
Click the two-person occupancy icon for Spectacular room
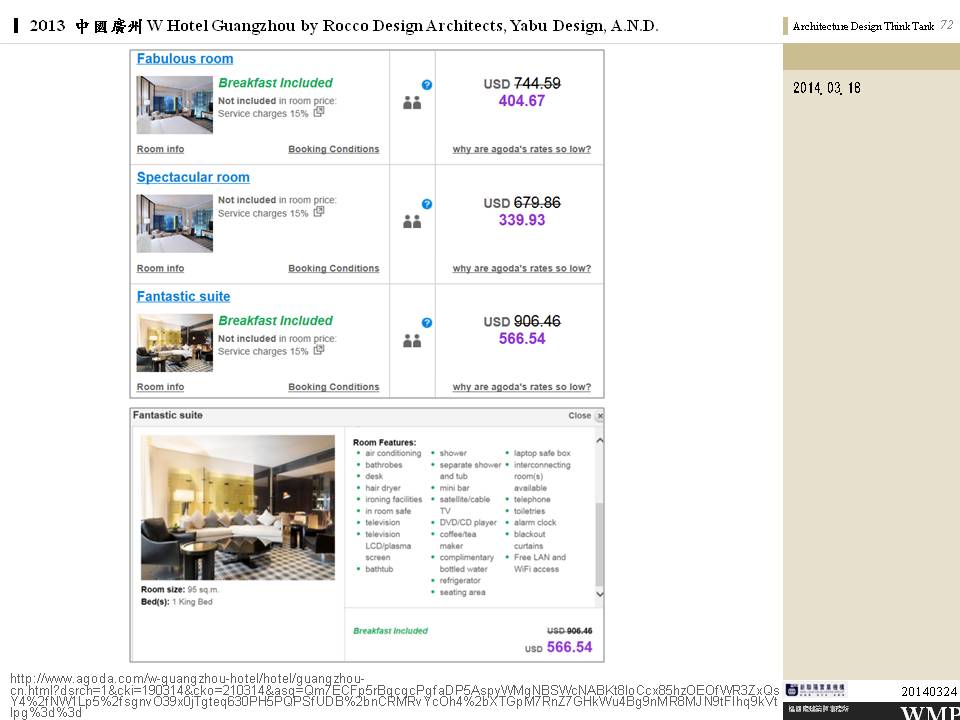(x=412, y=221)
